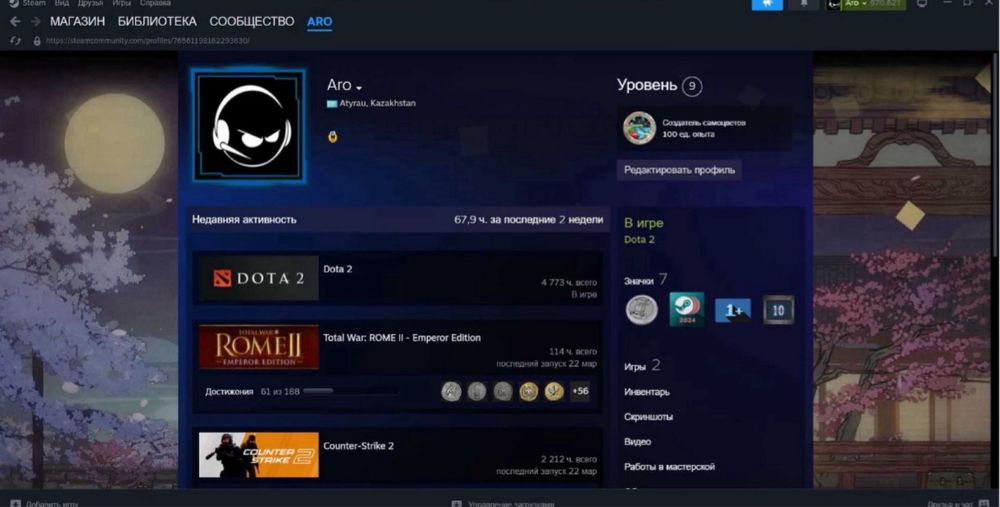Switch to the БИБЛИОТЕКА tab

point(157,22)
